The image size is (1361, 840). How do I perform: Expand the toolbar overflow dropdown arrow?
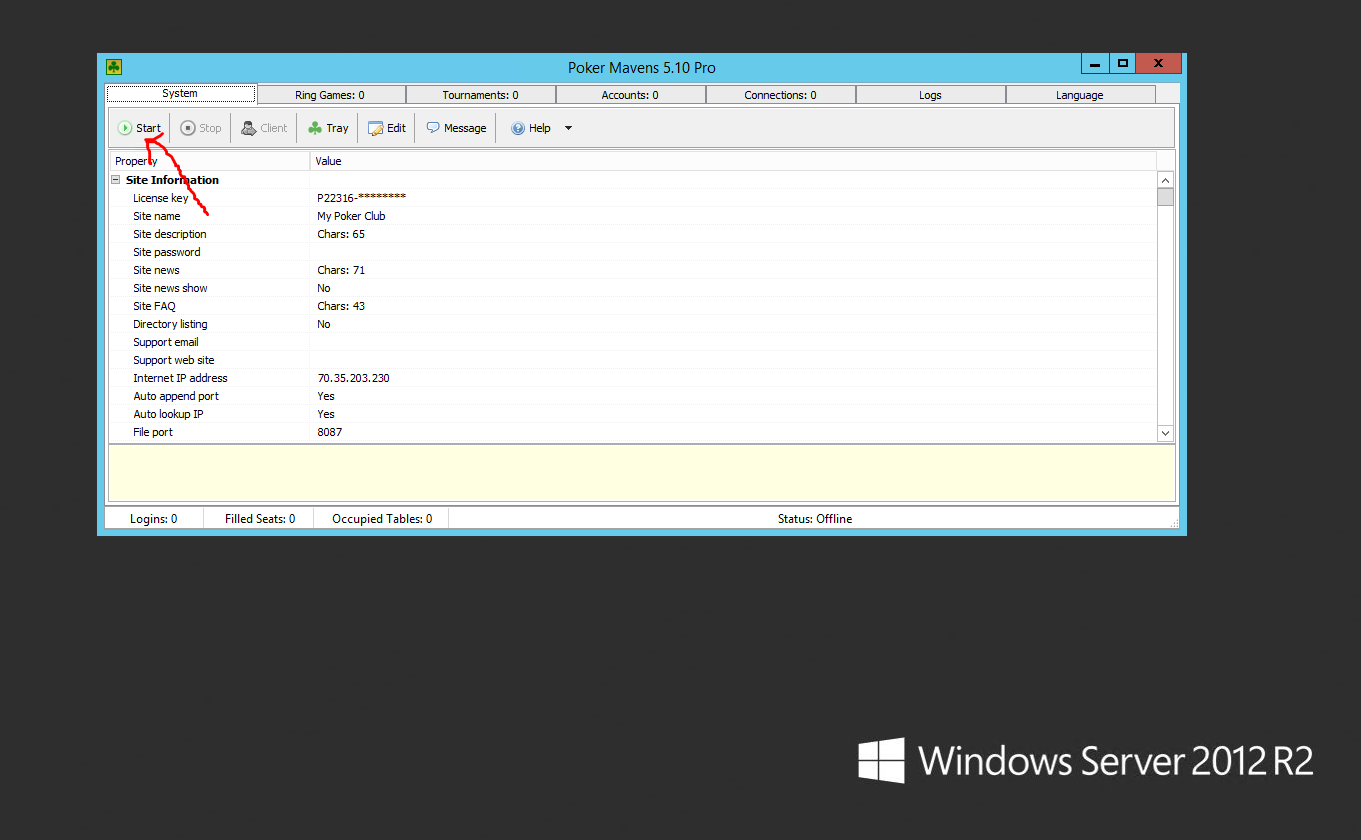click(568, 128)
